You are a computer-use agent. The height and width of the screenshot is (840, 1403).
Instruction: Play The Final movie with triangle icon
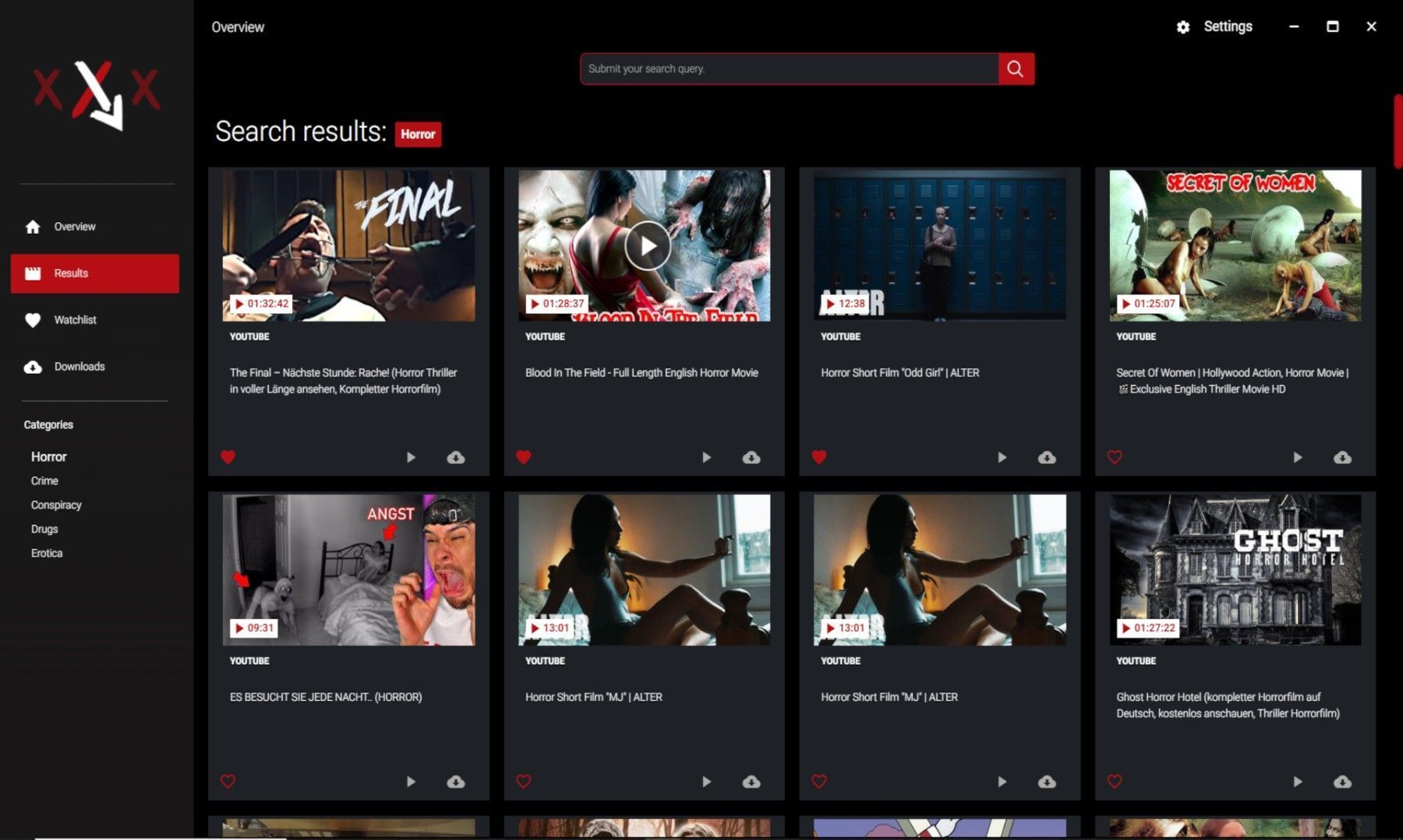click(x=411, y=457)
